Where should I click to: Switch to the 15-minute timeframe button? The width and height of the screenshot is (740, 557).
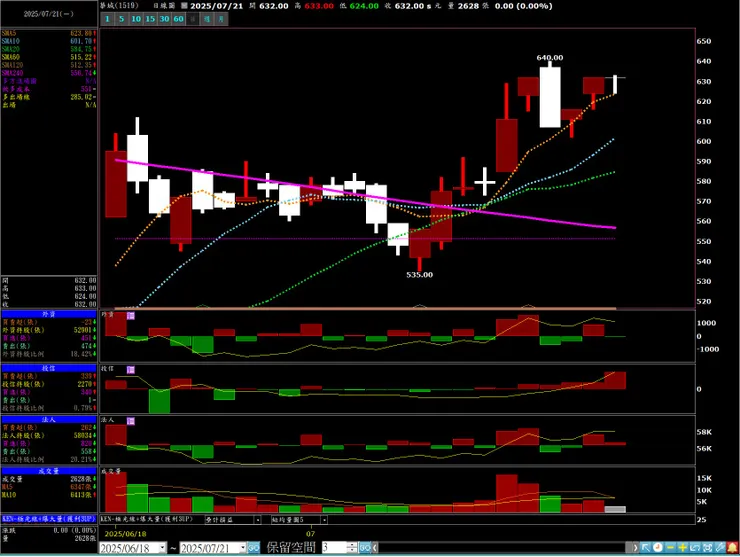click(150, 19)
